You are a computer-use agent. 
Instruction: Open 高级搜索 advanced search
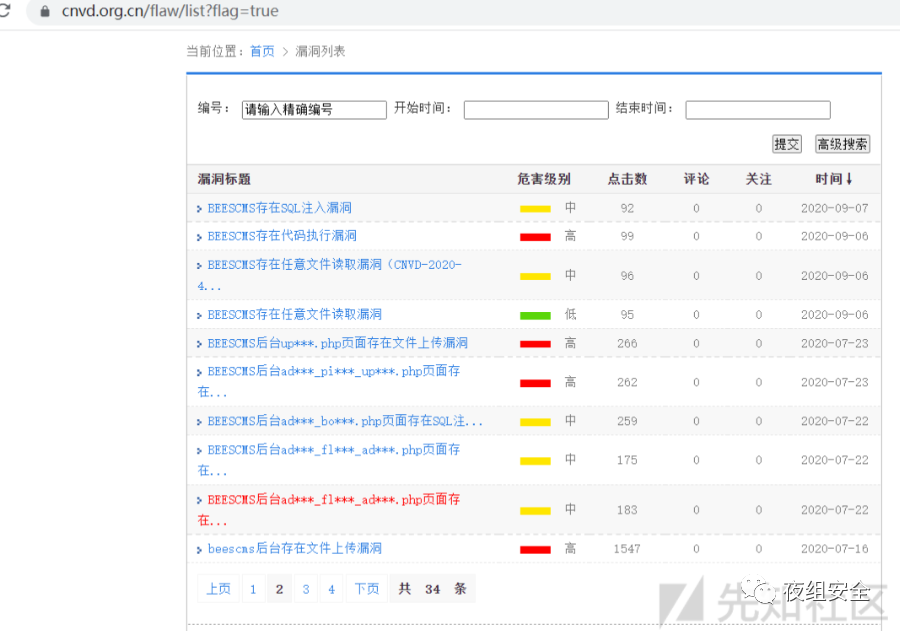click(843, 144)
